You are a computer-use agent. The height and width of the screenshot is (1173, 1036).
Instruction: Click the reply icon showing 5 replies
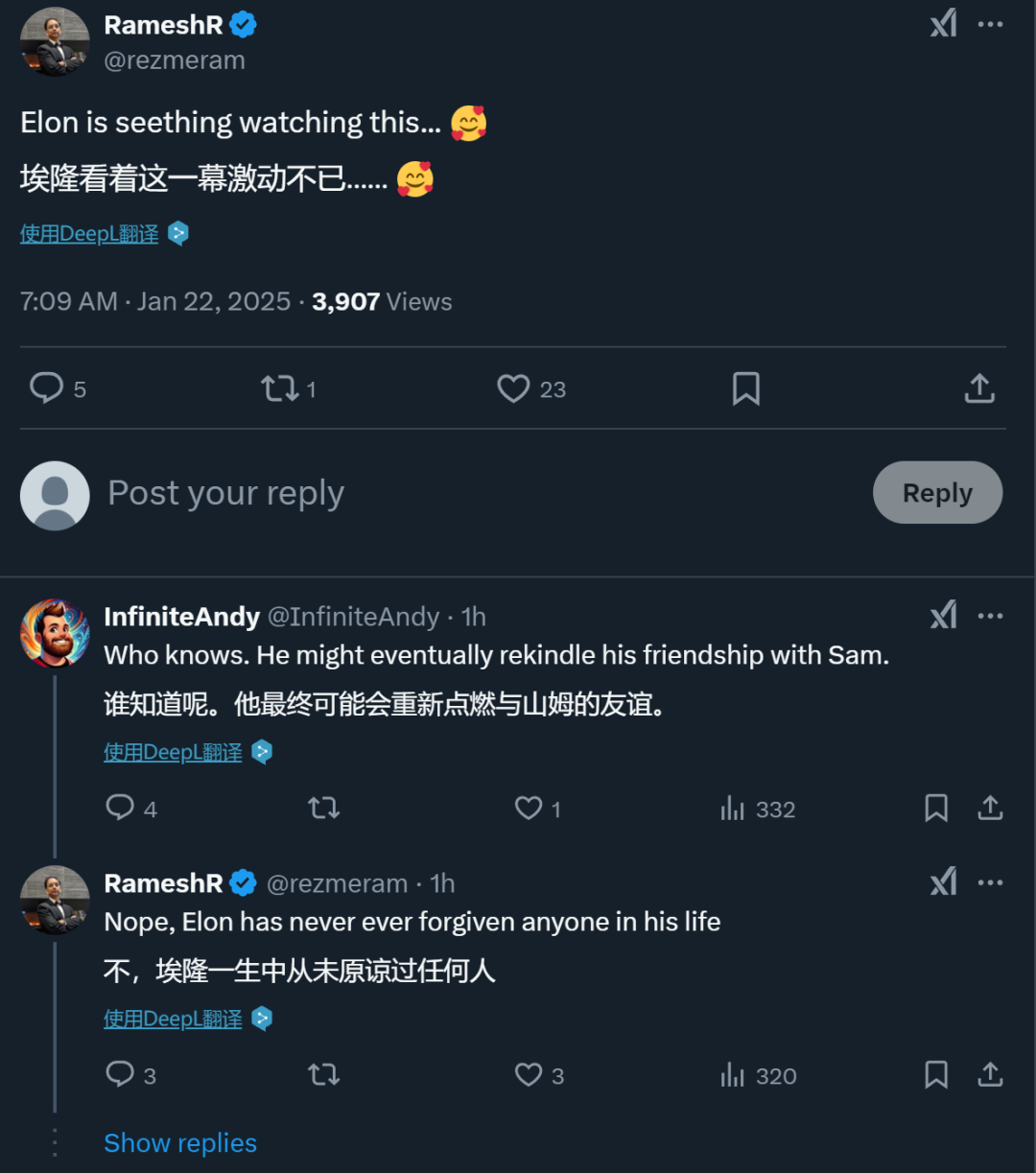(58, 388)
